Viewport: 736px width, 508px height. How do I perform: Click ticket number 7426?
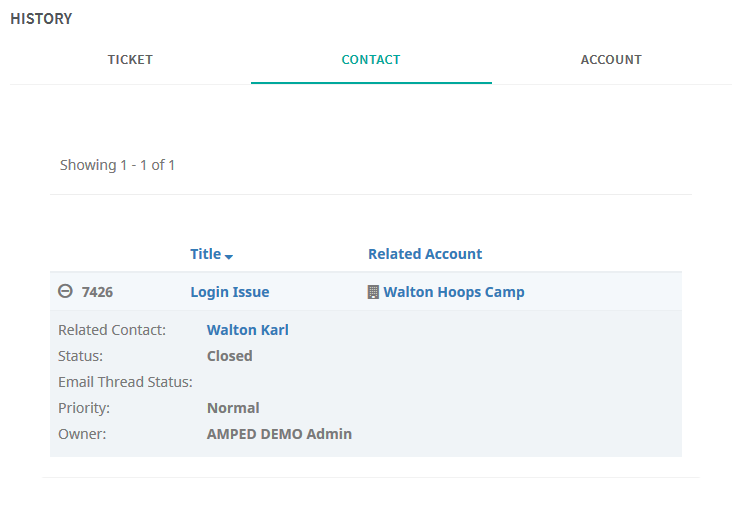pyautogui.click(x=97, y=292)
